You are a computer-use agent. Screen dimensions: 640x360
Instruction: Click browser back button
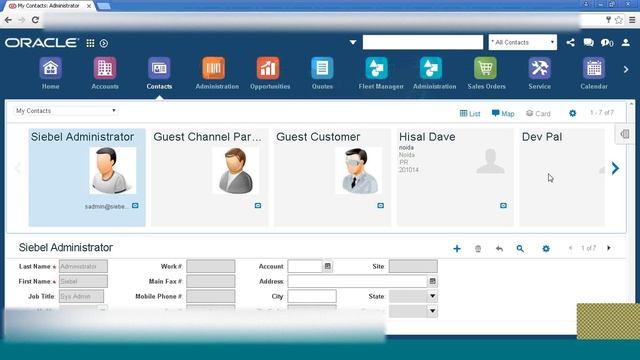[8, 20]
